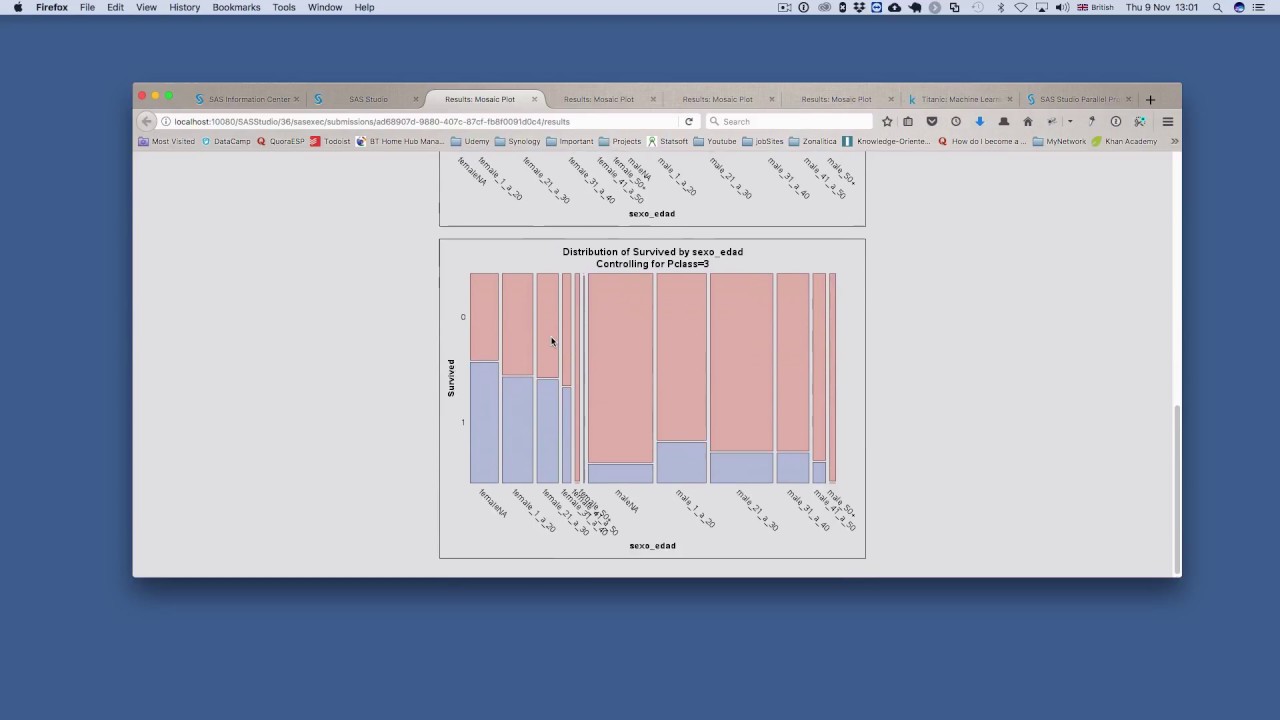
Task: Open Bluetooth status in menu bar
Action: 1000,7
